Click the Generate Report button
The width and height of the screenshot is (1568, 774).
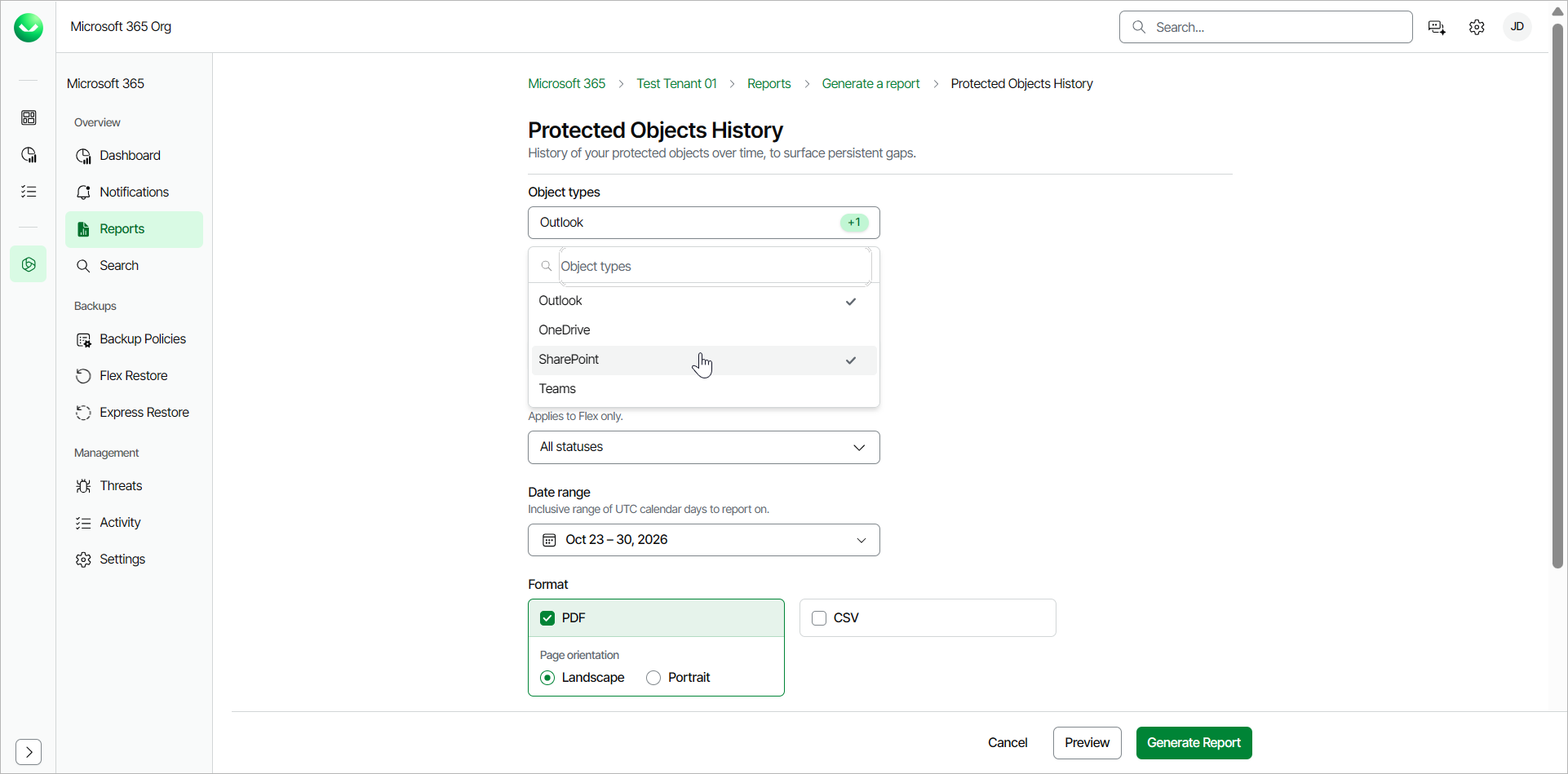pos(1194,743)
